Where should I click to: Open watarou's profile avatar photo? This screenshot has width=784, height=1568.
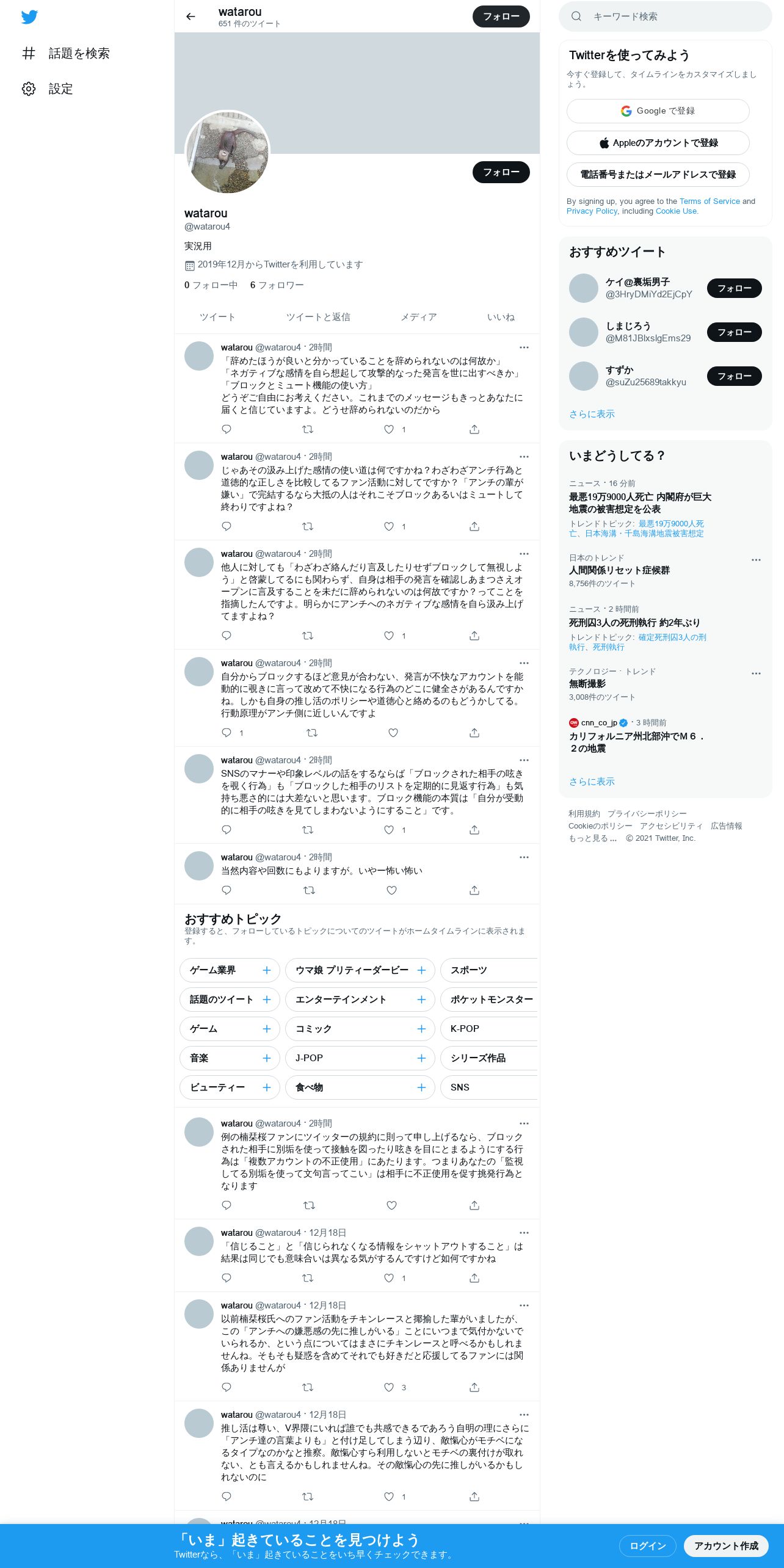click(227, 152)
